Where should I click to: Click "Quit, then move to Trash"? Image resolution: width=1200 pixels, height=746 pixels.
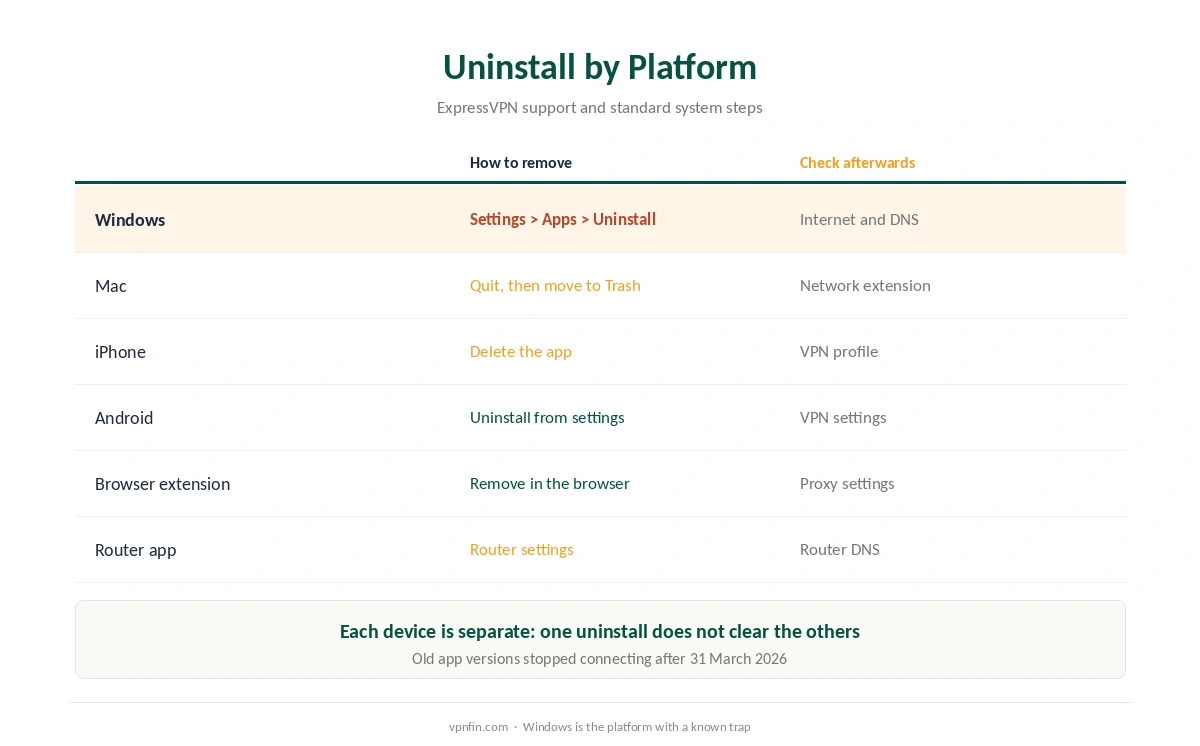point(555,286)
